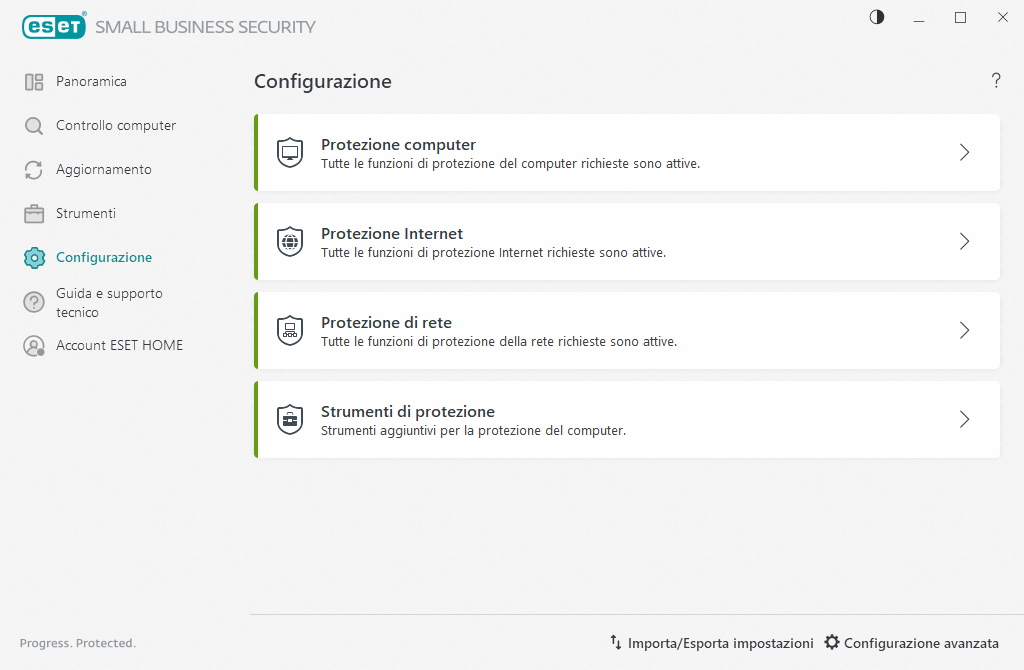Click the Protezione di rete shield icon
Viewport: 1024px width, 670px height.
click(x=290, y=330)
